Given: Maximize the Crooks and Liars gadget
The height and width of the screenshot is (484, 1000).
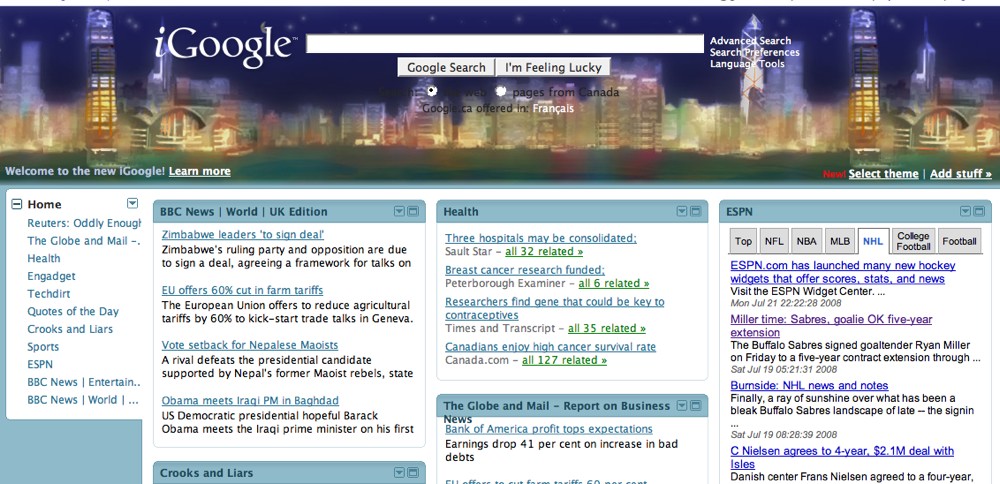Looking at the screenshot, I should [x=413, y=473].
